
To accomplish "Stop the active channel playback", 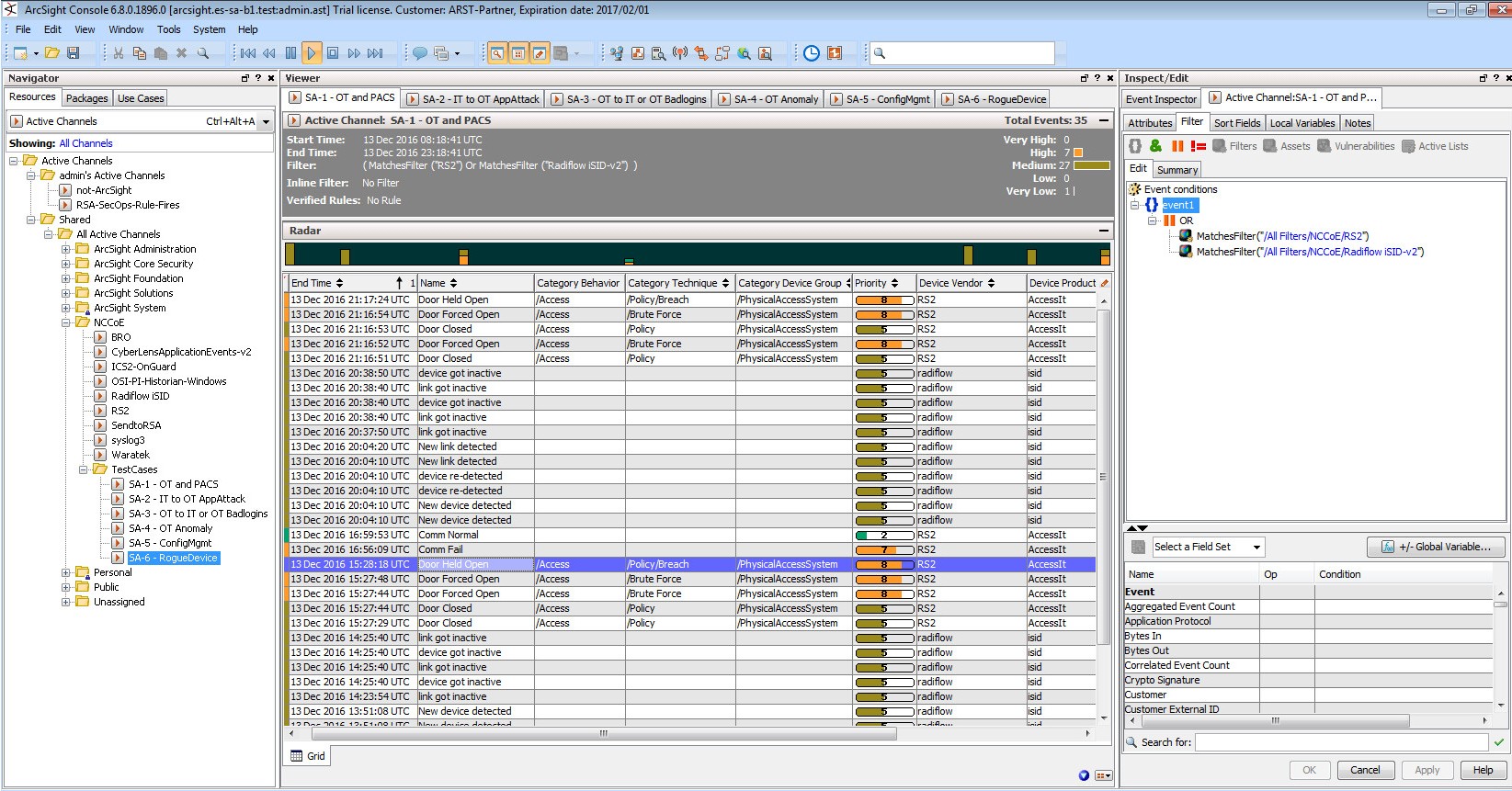I will [x=333, y=53].
